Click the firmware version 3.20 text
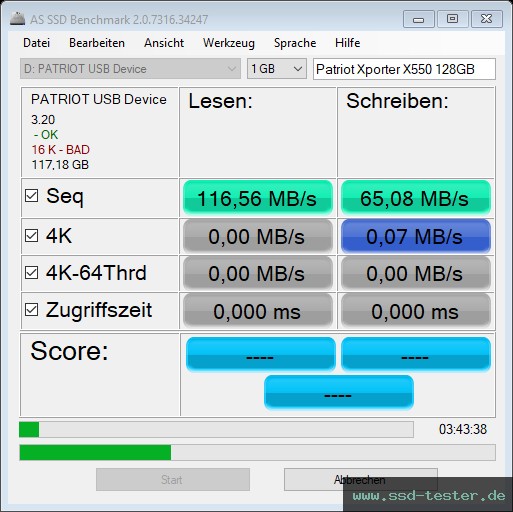This screenshot has width=513, height=512. tap(43, 120)
